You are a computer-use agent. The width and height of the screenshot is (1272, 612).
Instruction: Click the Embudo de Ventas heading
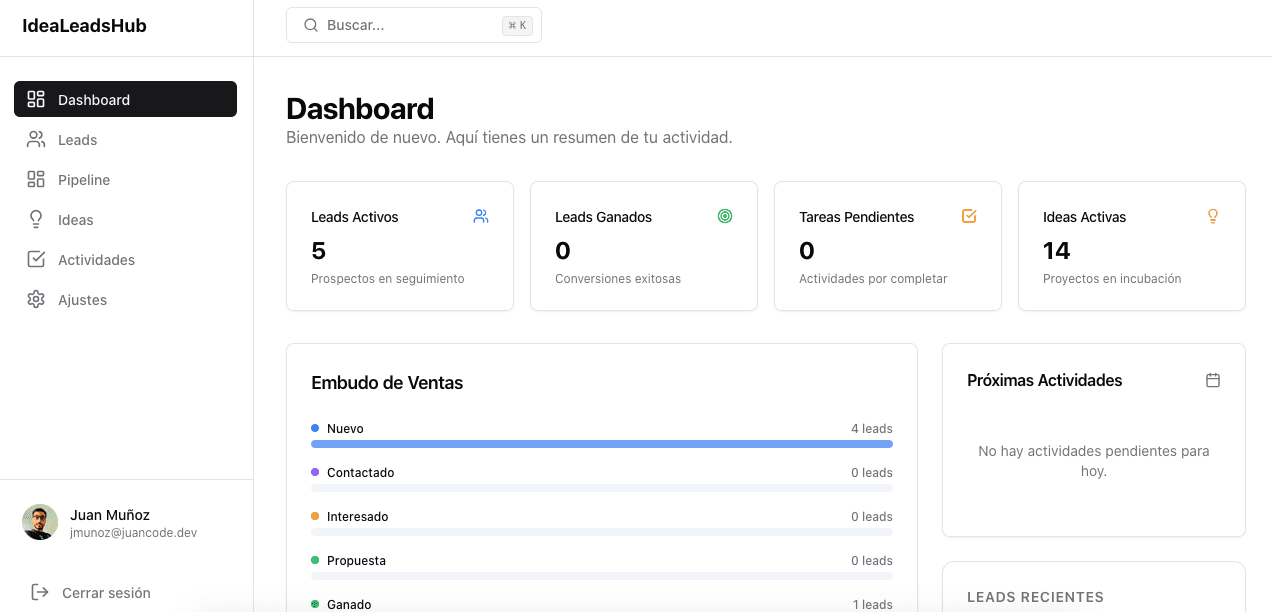387,382
